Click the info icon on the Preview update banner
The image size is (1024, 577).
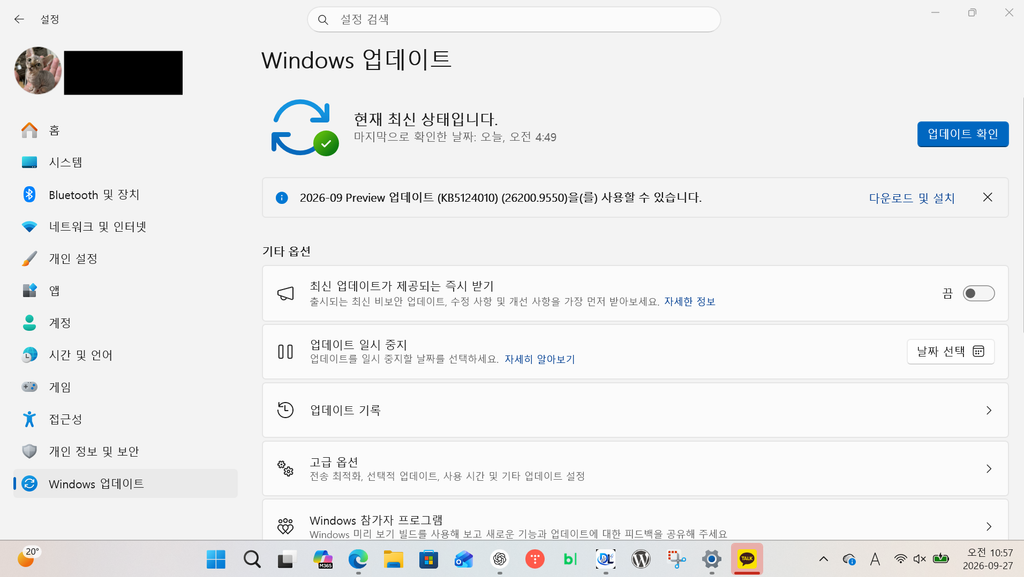281,198
